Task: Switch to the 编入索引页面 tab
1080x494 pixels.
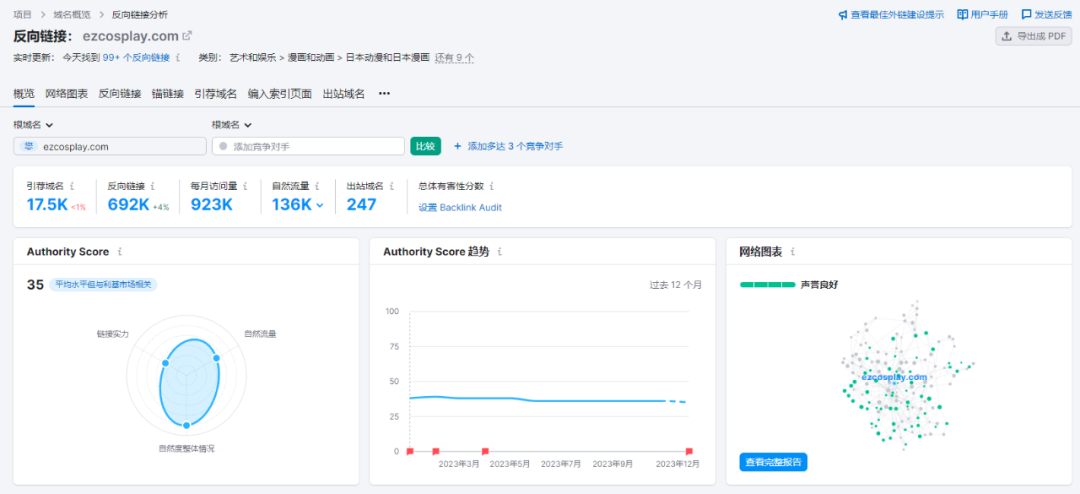Action: coord(280,94)
